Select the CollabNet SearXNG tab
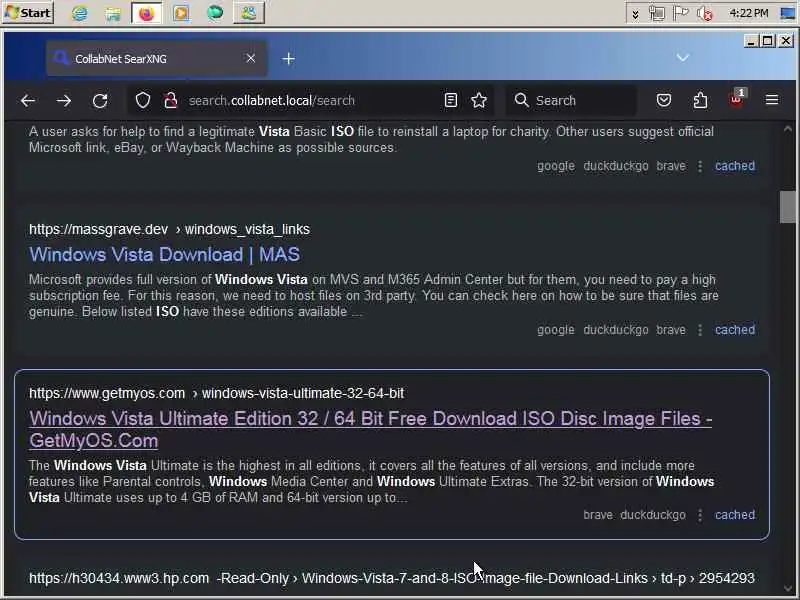Screen dimensions: 800x600 156,59
